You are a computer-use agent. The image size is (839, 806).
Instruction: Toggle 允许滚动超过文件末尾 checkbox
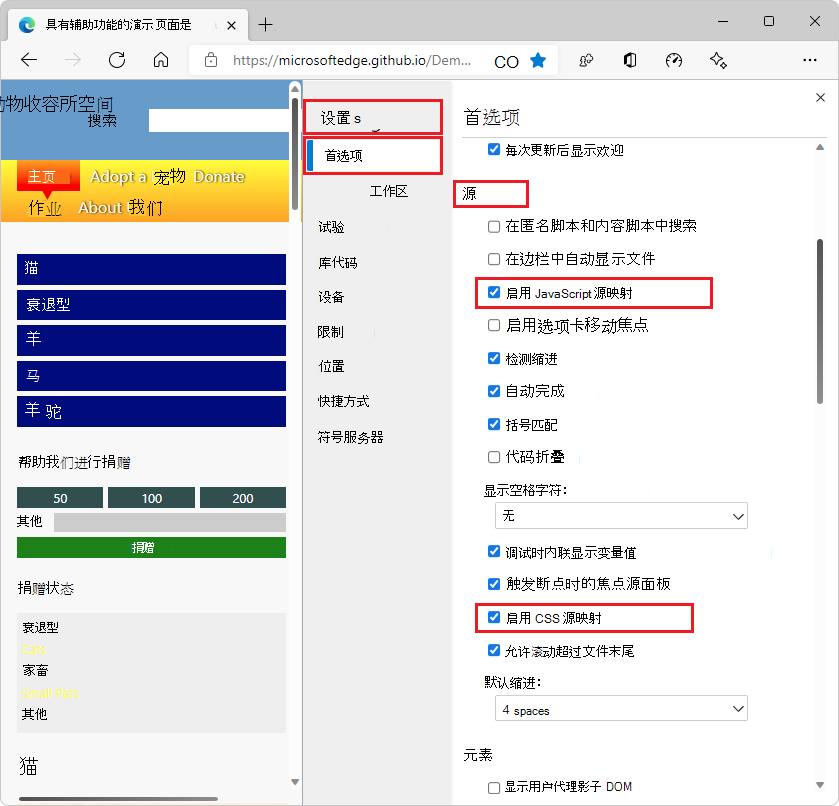[494, 650]
